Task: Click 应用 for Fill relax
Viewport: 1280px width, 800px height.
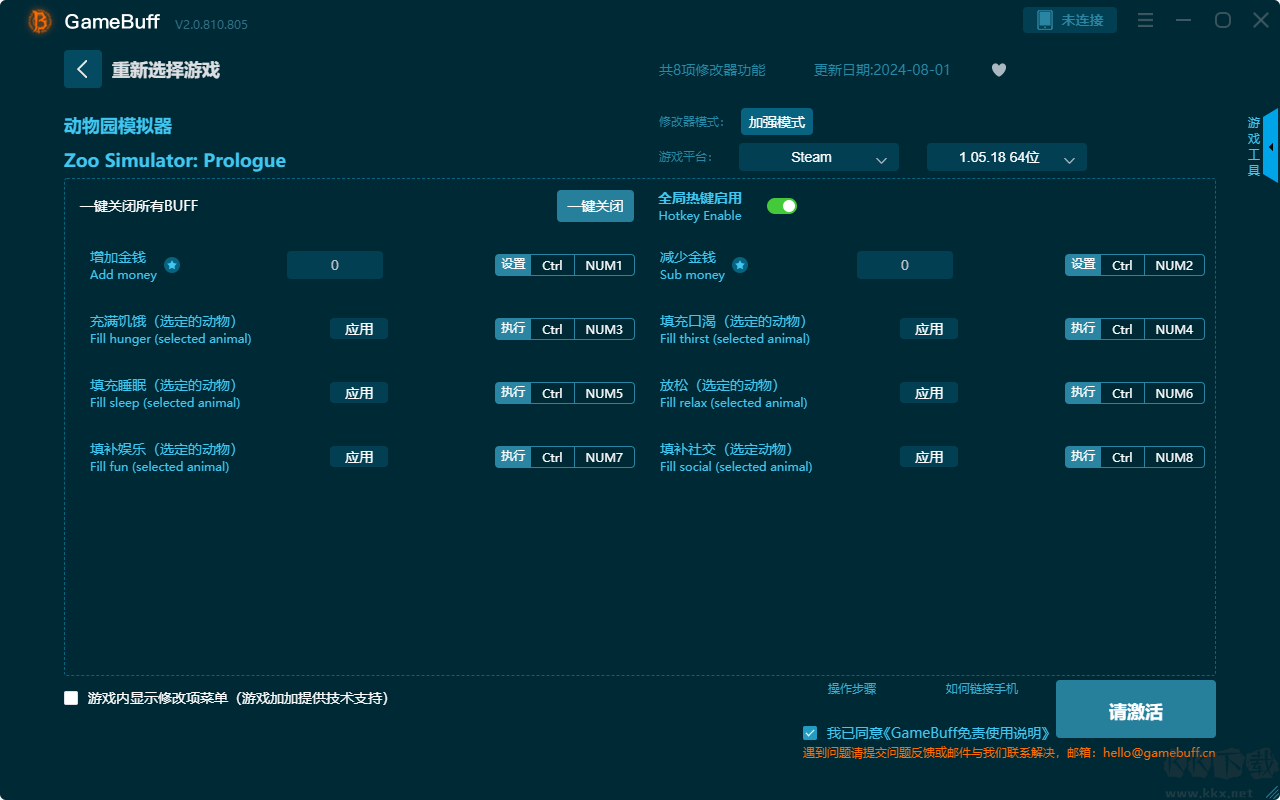Action: click(929, 393)
